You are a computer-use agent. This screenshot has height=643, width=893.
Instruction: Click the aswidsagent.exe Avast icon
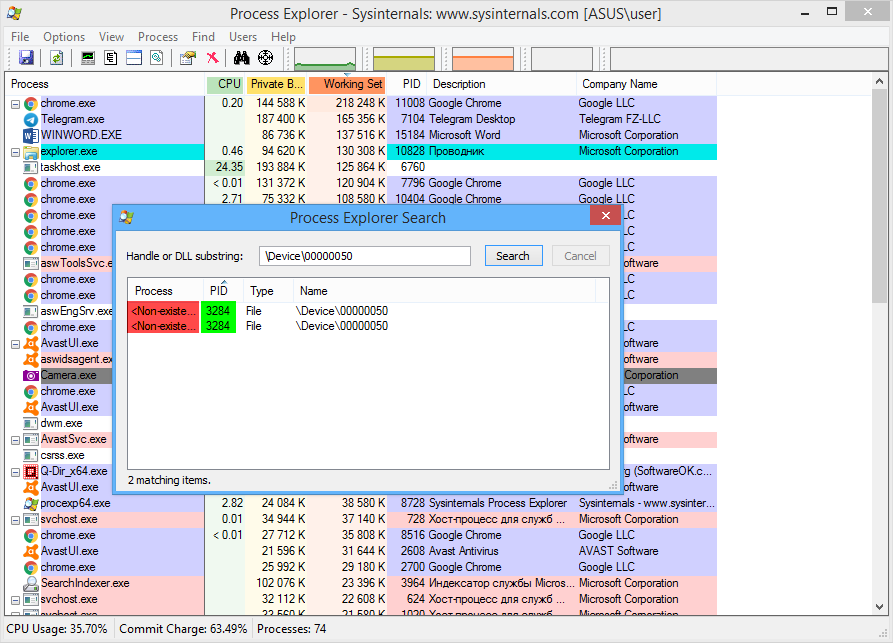click(x=31, y=359)
